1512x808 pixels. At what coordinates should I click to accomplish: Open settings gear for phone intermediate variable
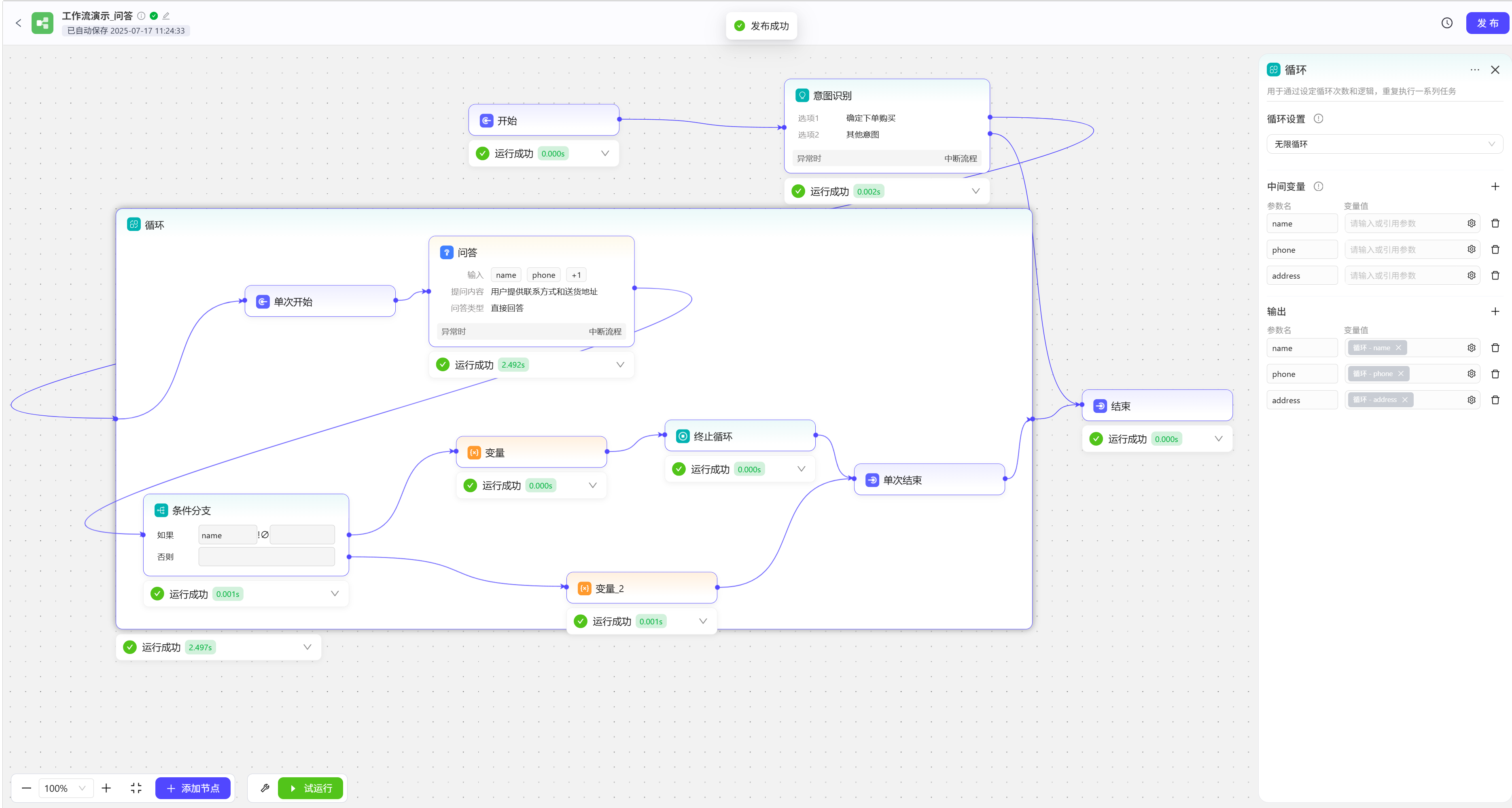point(1471,250)
